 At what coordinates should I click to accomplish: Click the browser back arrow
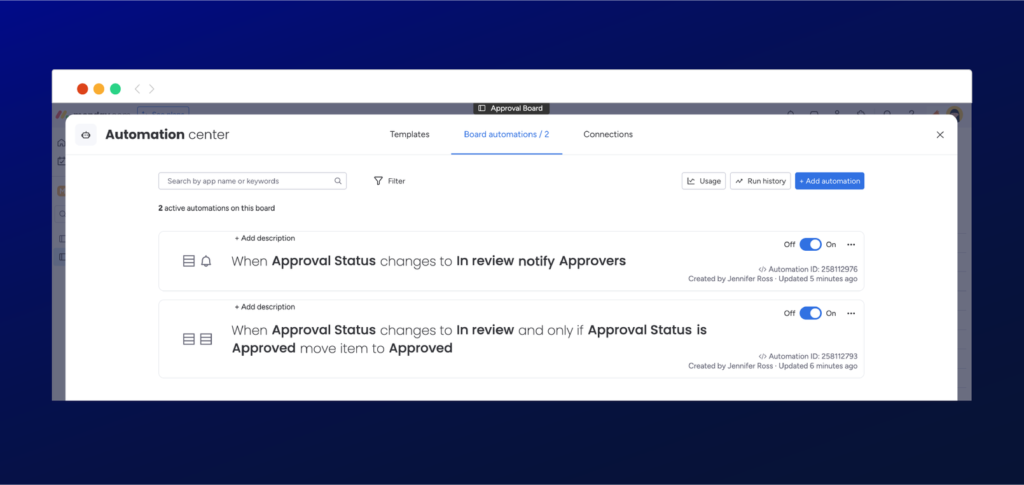(137, 89)
